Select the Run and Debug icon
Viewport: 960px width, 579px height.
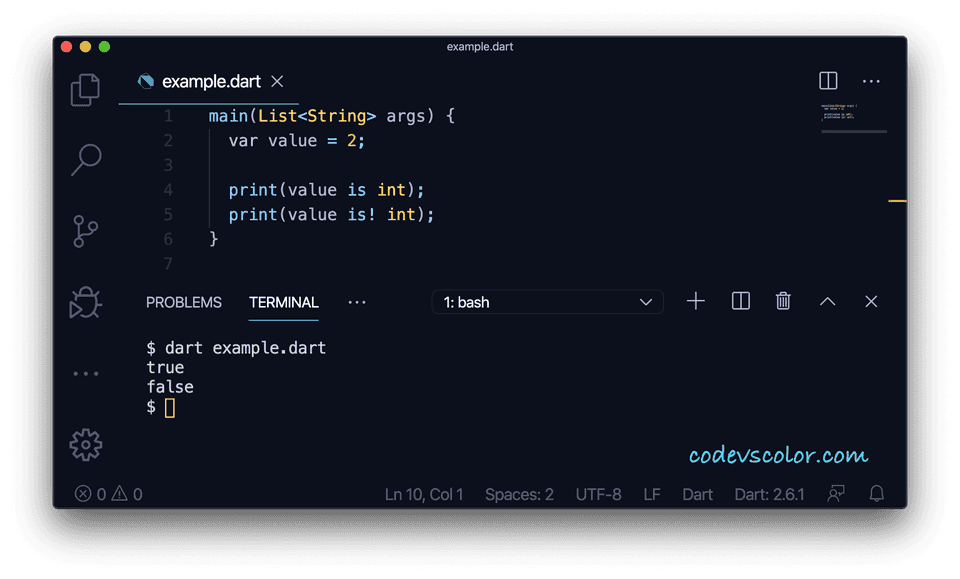[85, 302]
